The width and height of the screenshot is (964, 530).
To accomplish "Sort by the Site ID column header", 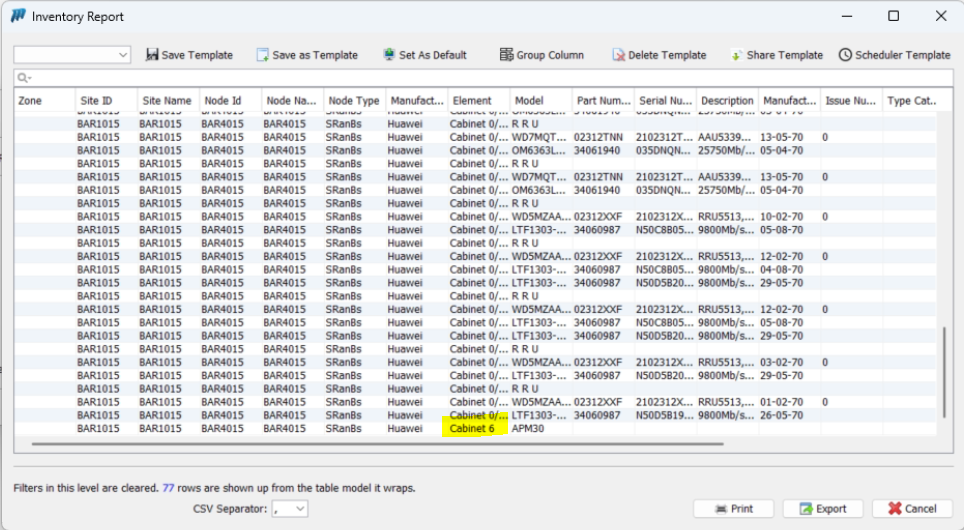I will [96, 101].
